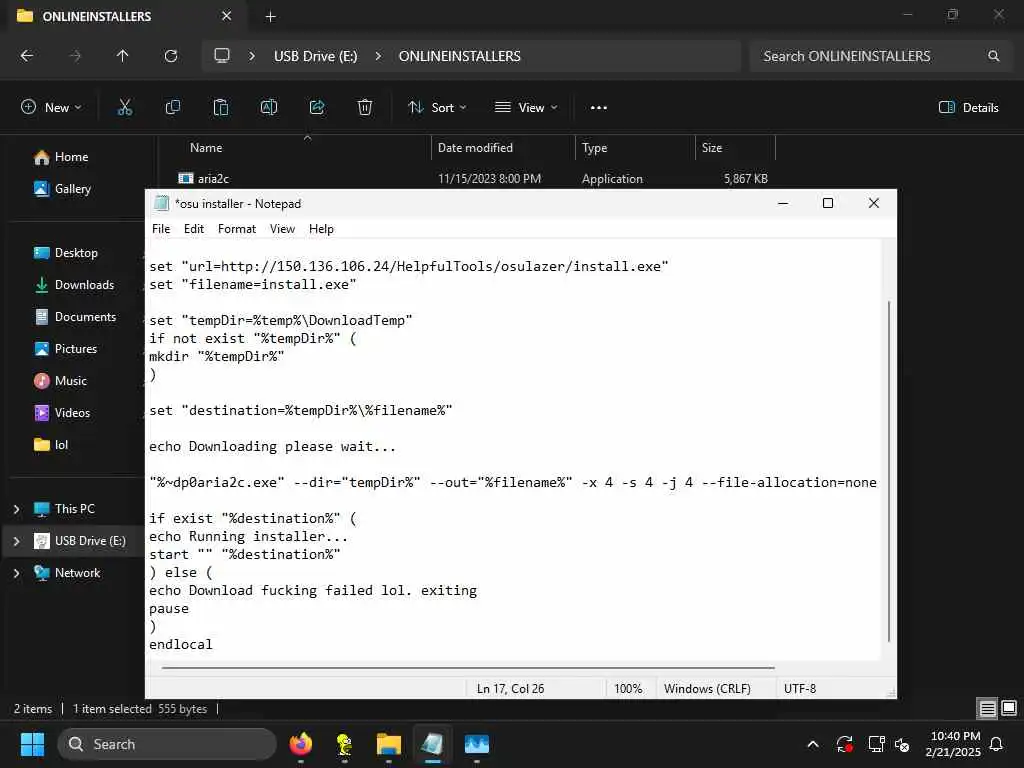This screenshot has width=1024, height=768.
Task: Go forward in File Explorer
Action: pos(75,56)
